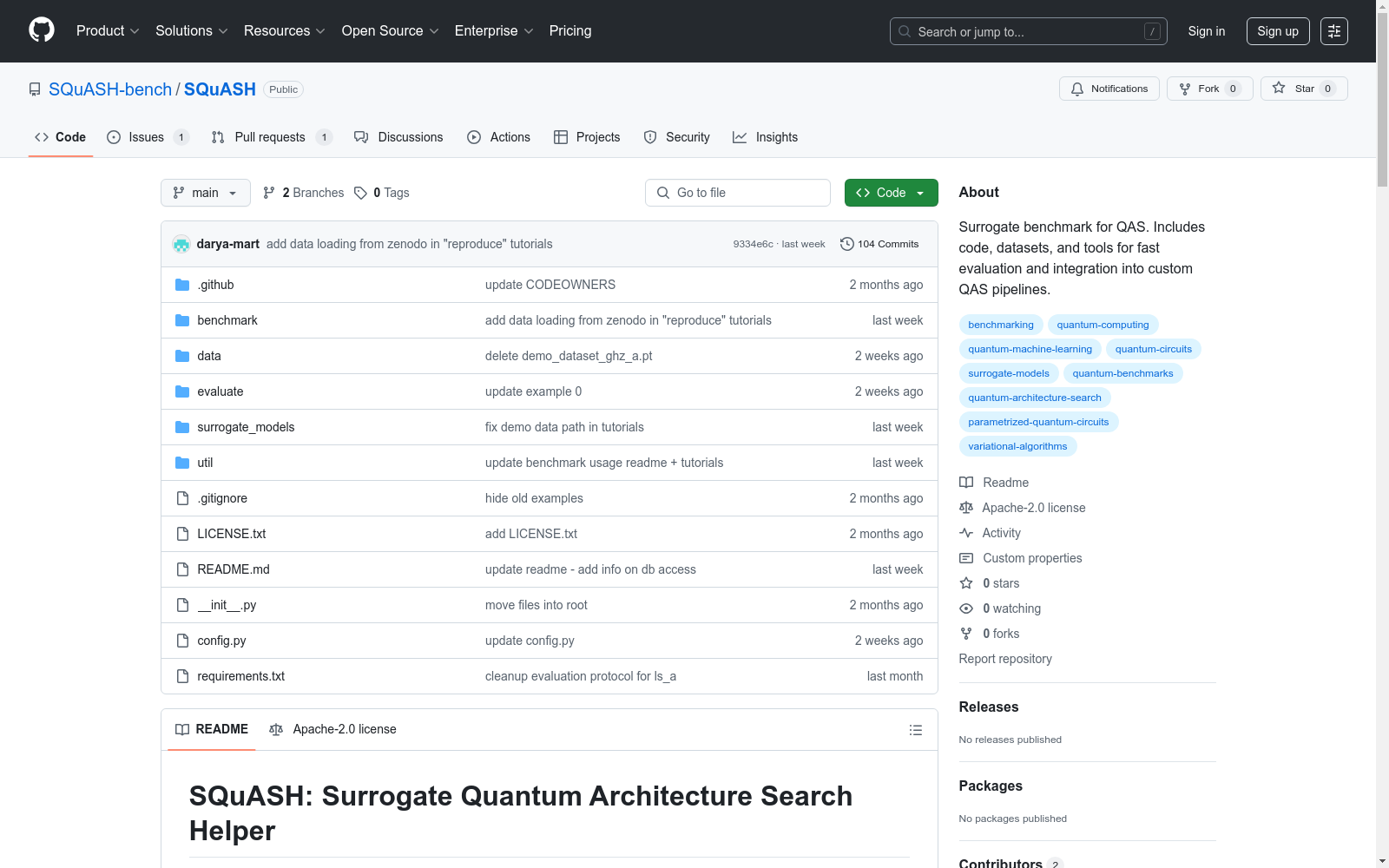Open the command palette icon button
This screenshot has height=868, width=1389.
click(x=1334, y=31)
